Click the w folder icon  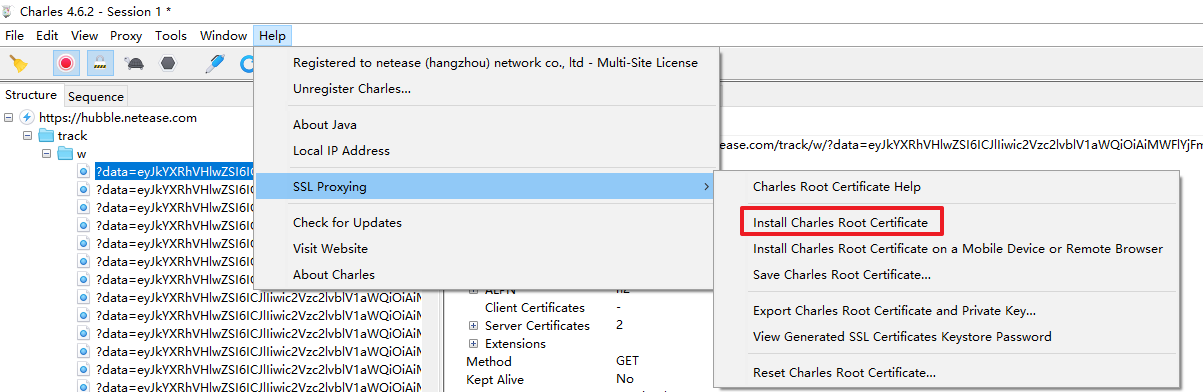click(65, 153)
